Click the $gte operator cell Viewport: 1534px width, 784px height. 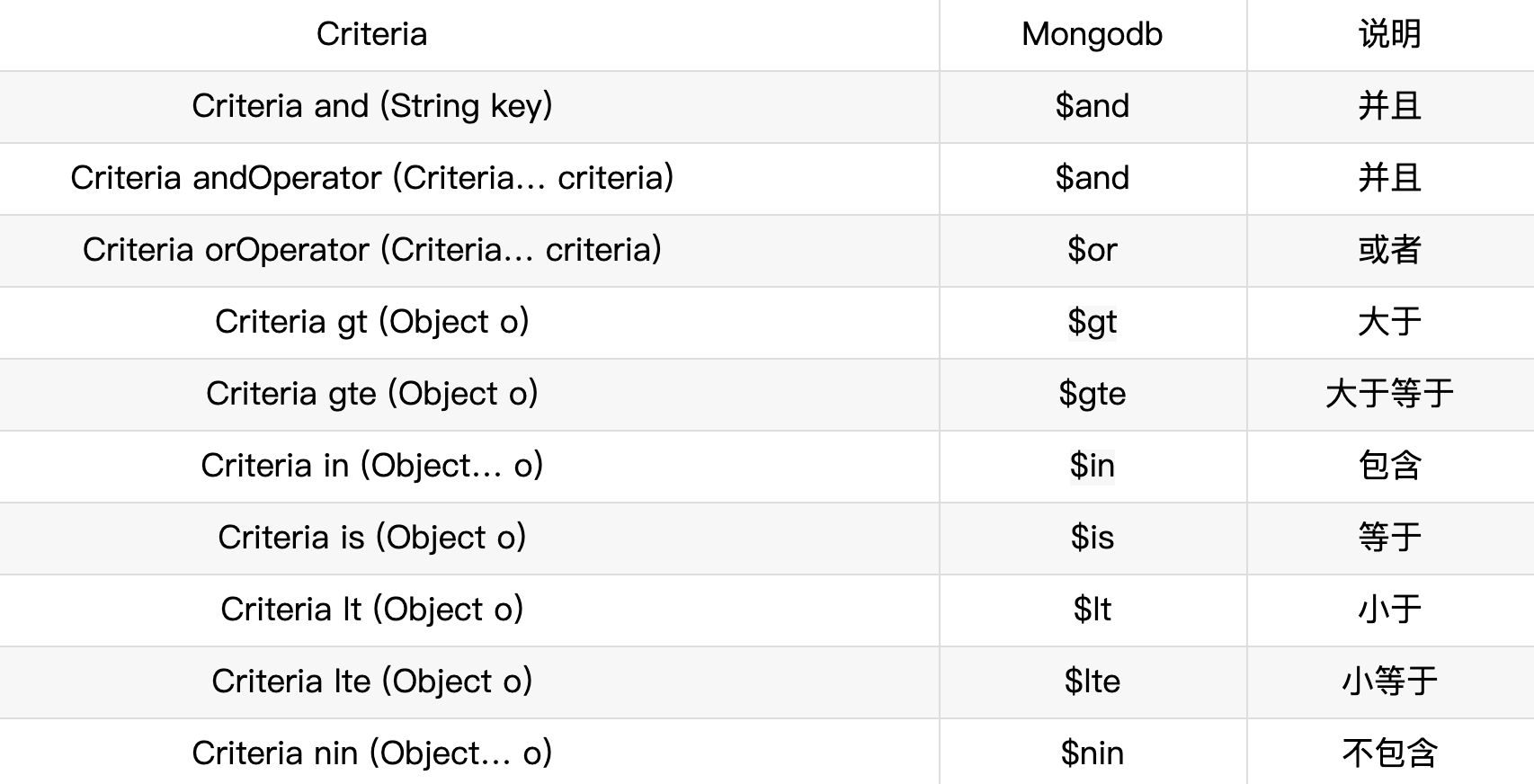click(x=1093, y=395)
